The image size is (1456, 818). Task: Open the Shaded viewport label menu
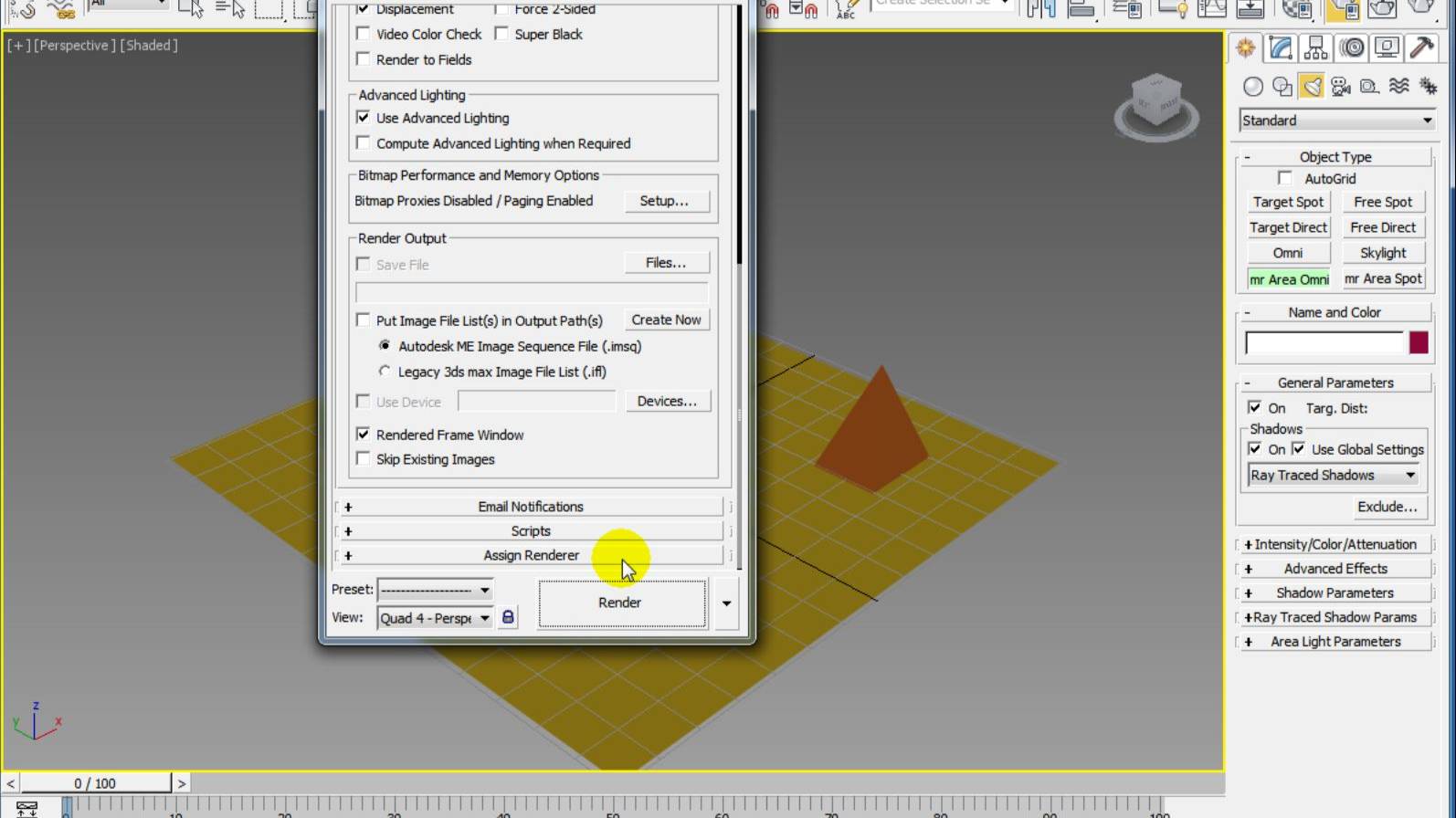coord(149,46)
